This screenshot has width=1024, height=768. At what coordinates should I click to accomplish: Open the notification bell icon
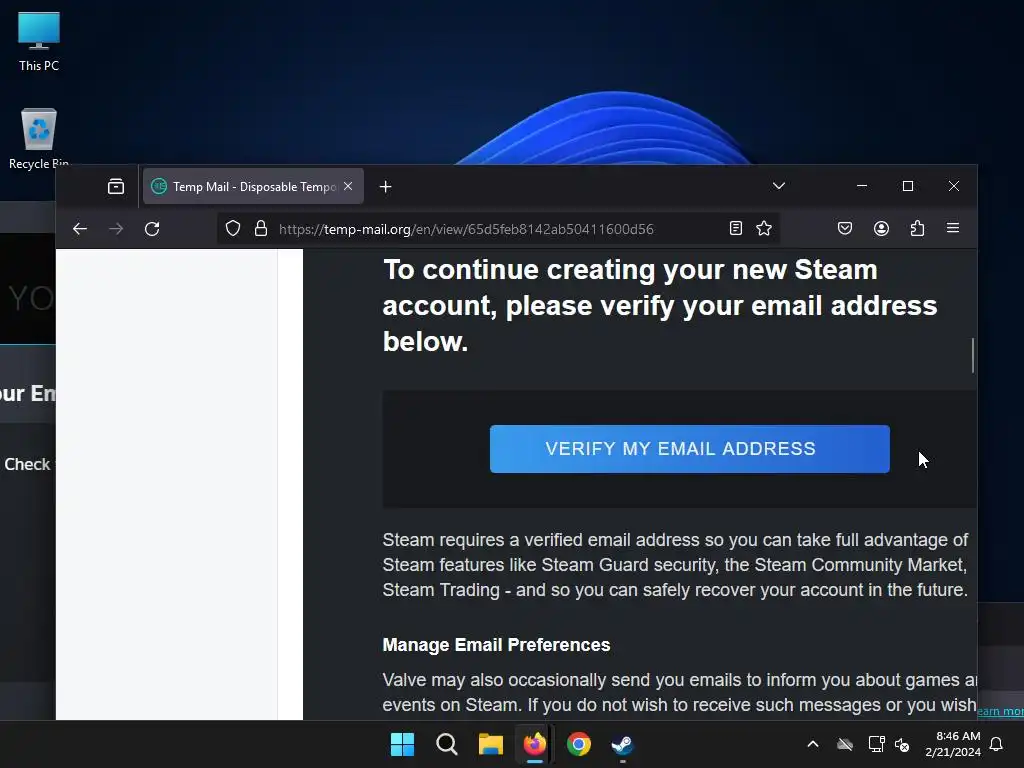point(997,744)
